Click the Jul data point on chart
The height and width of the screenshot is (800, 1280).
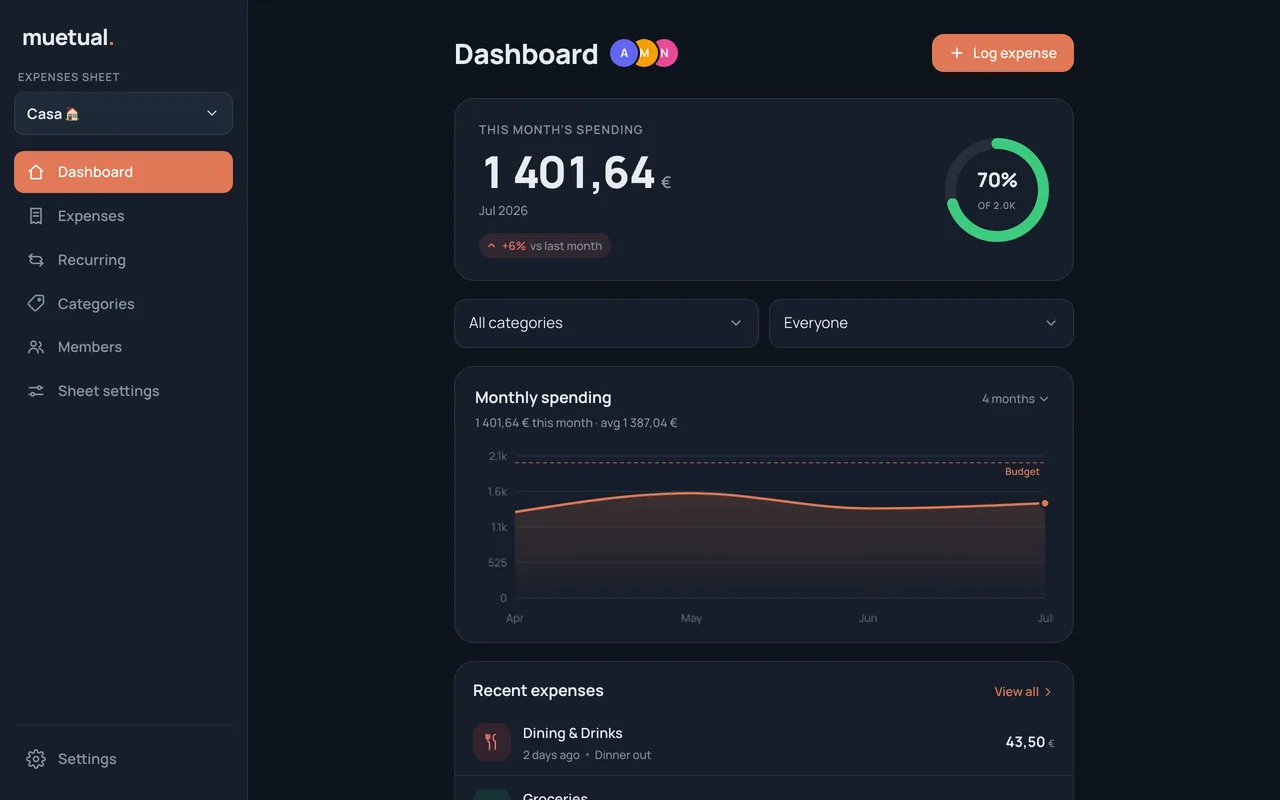tap(1045, 503)
